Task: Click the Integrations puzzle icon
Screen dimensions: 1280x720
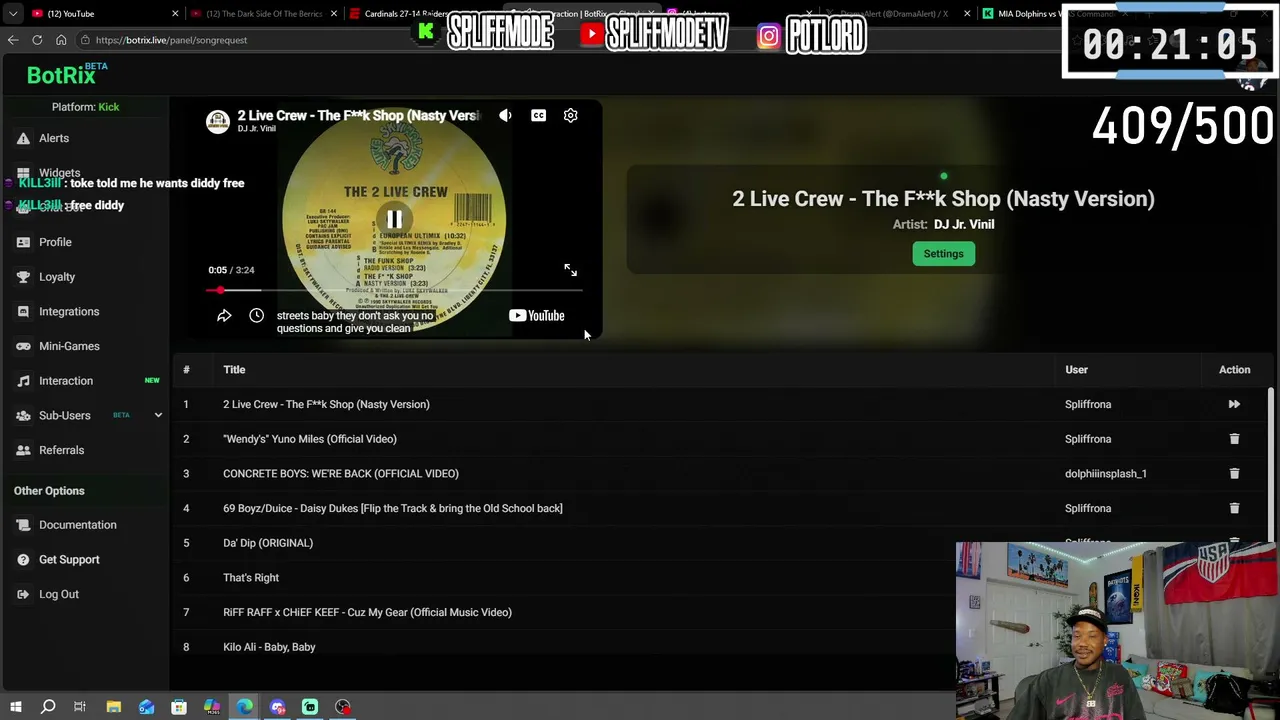Action: 23,312
